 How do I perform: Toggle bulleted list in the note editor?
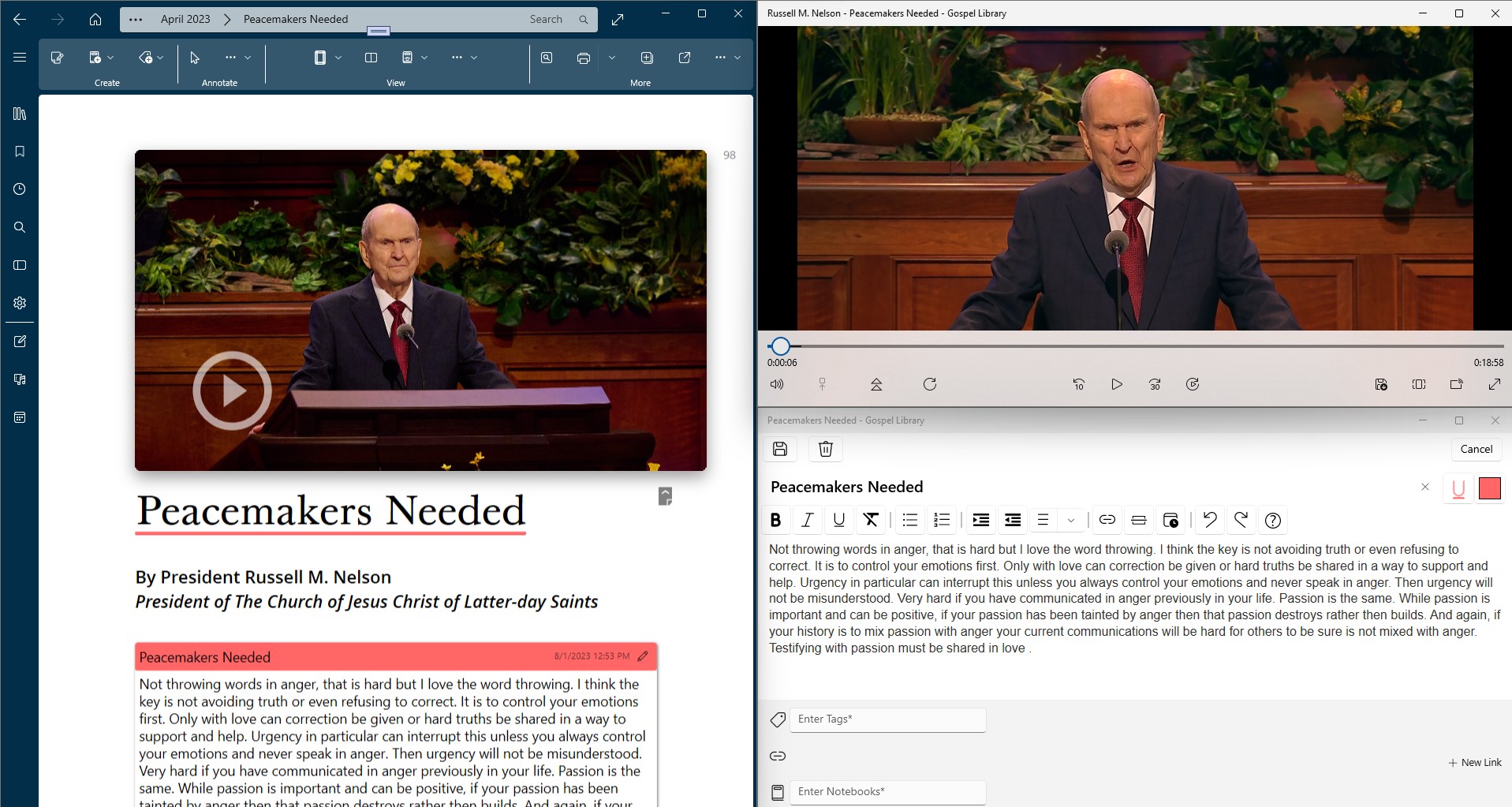(909, 520)
